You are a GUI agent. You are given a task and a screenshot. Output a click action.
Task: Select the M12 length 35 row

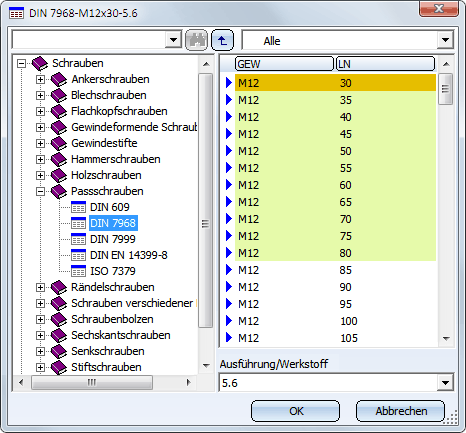click(x=335, y=100)
